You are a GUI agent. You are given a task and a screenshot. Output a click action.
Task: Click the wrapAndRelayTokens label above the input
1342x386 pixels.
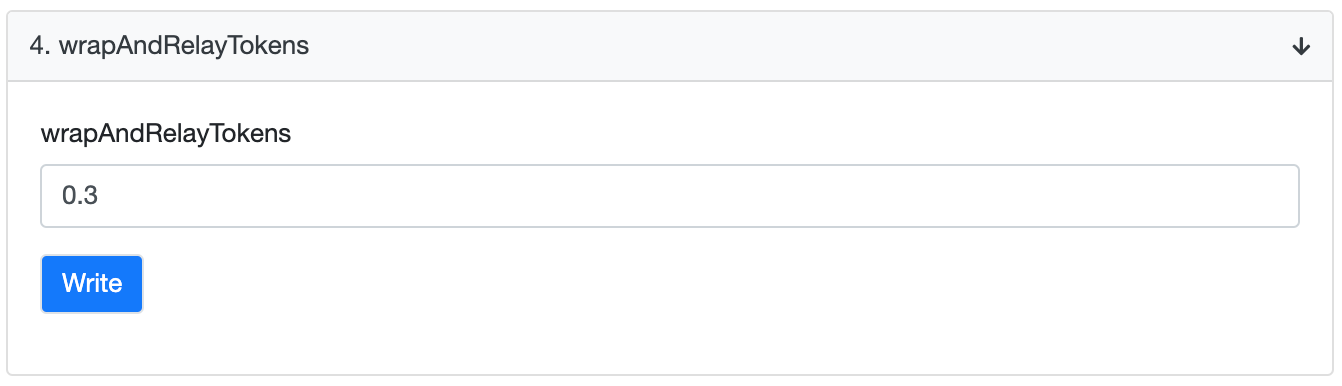point(165,133)
